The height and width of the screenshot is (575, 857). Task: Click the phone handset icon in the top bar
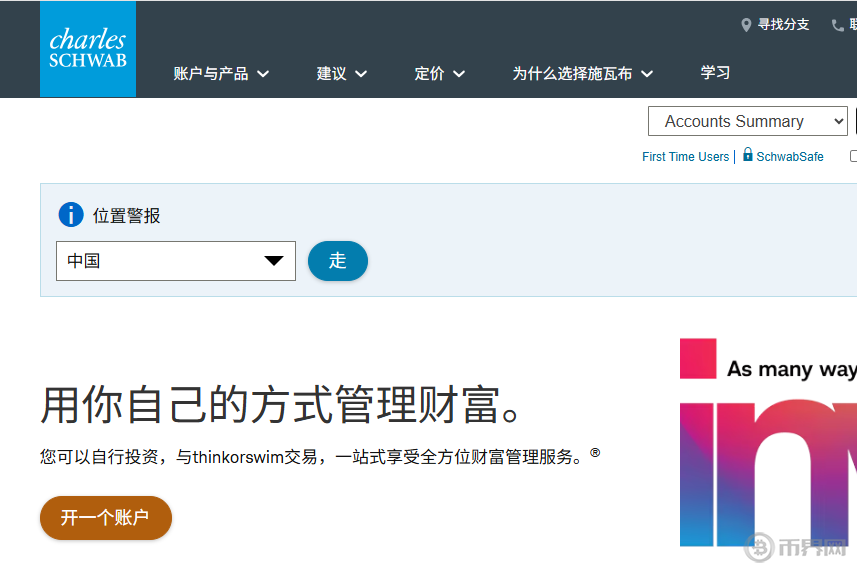tap(837, 25)
